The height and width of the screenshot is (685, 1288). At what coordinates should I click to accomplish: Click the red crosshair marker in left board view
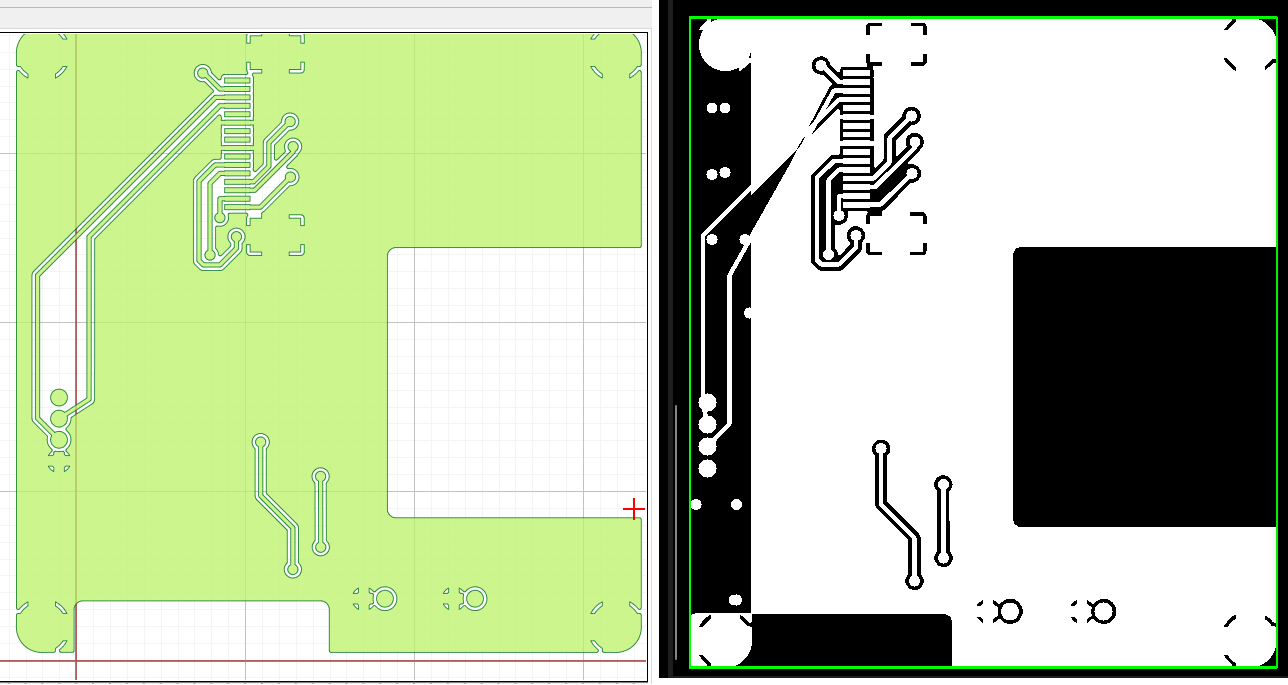coord(633,510)
